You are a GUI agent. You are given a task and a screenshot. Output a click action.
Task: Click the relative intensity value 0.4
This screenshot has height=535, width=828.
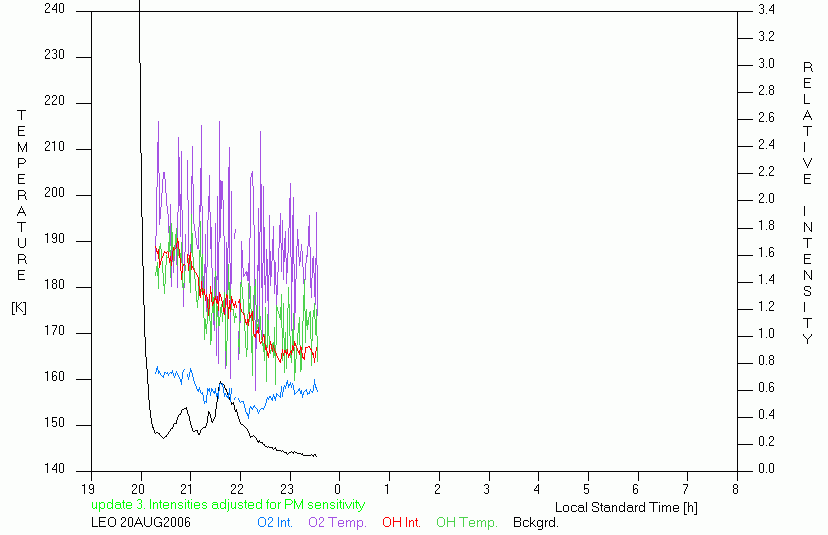pos(766,415)
